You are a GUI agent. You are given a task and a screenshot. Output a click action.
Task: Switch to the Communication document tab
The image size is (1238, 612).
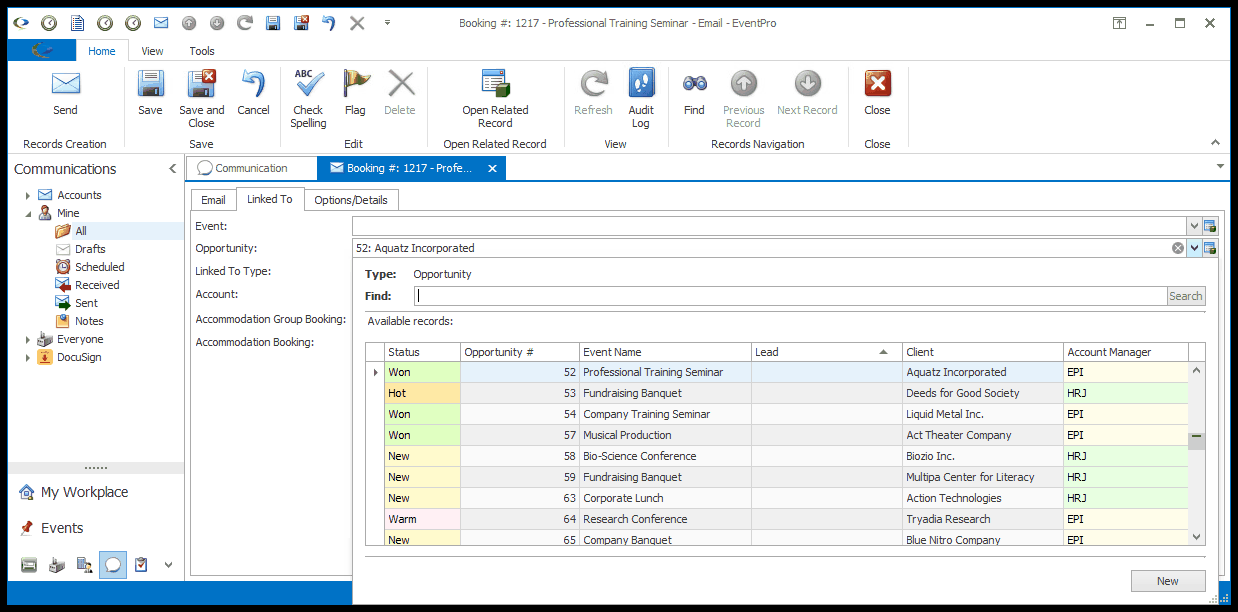(x=252, y=168)
